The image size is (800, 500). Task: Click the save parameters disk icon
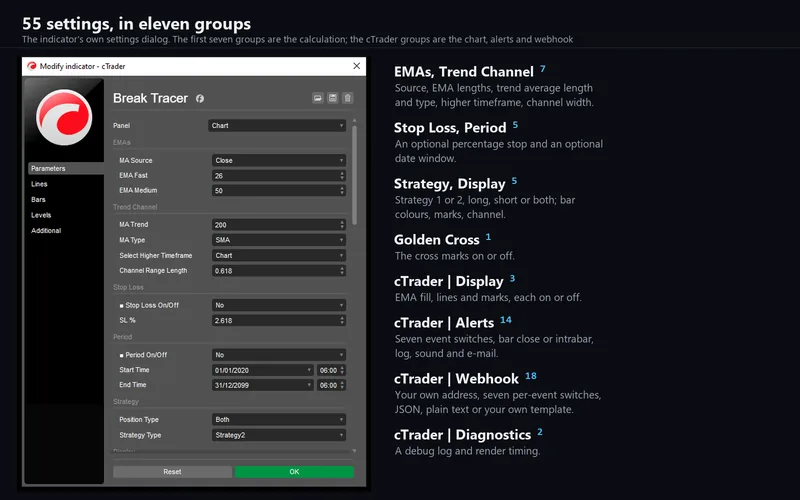coord(333,98)
